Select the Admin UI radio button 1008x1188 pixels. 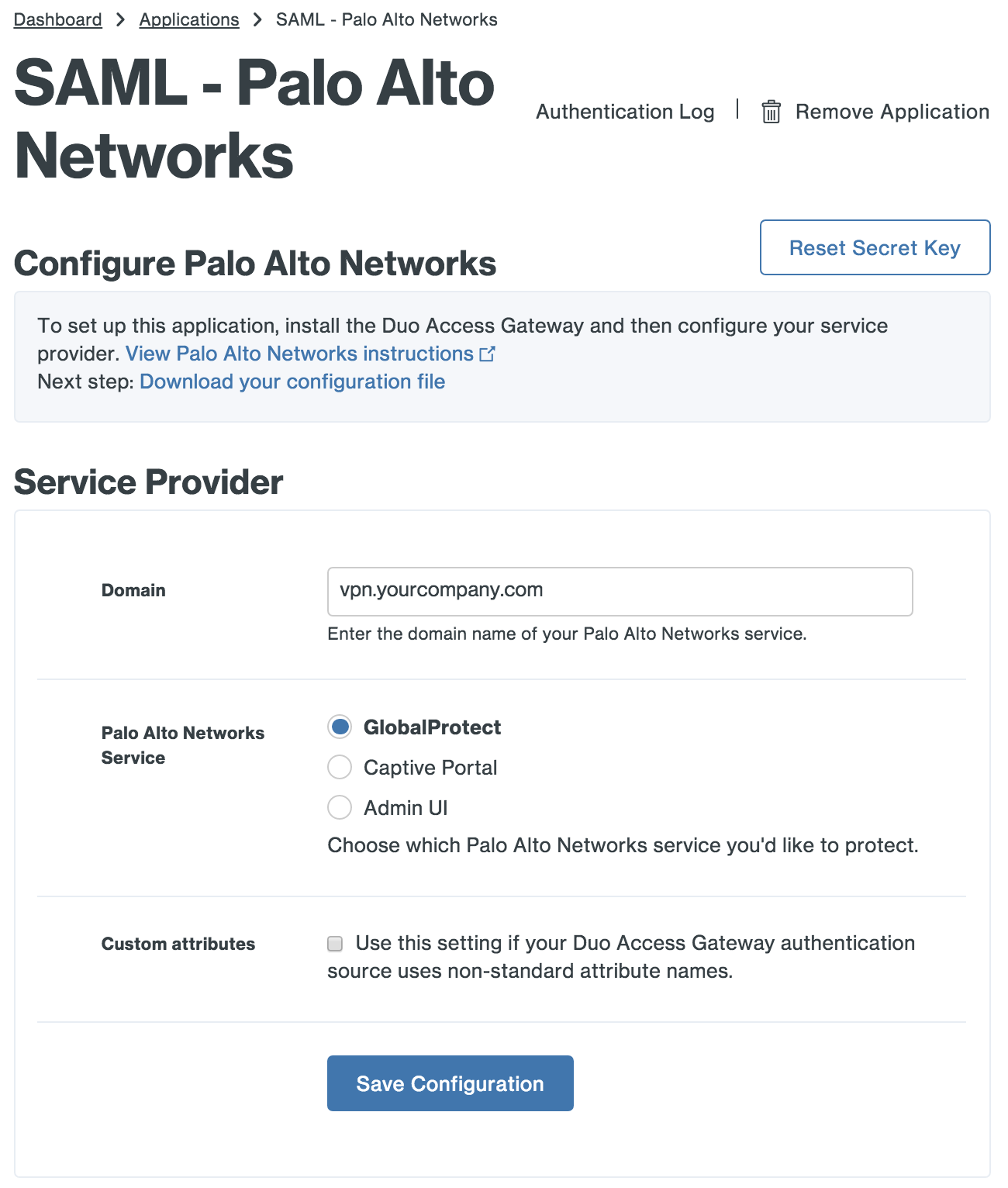pyautogui.click(x=339, y=807)
